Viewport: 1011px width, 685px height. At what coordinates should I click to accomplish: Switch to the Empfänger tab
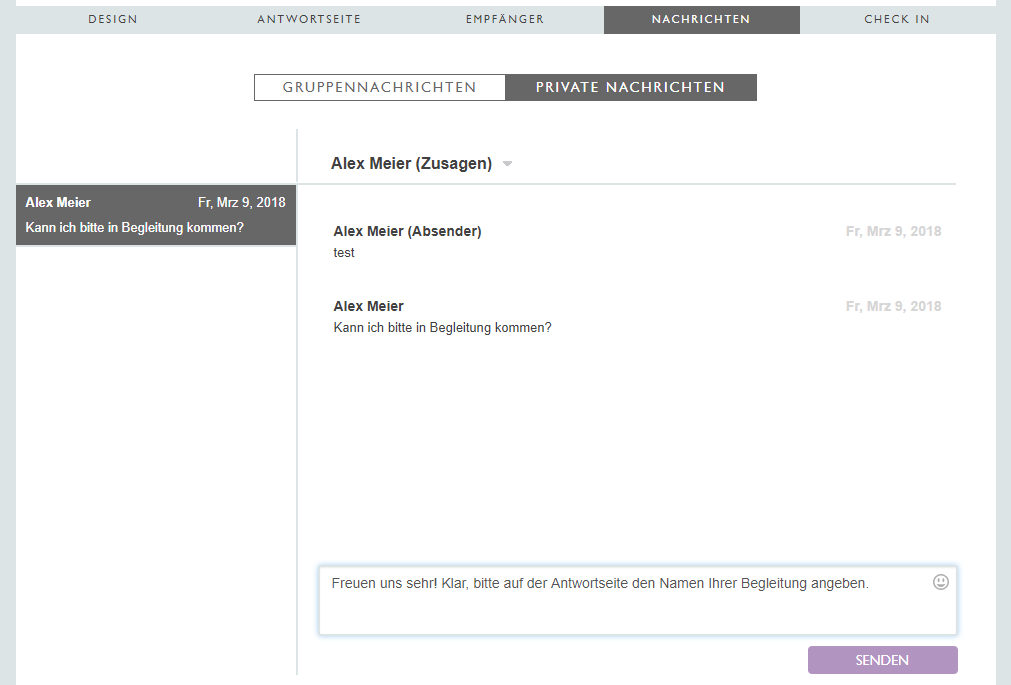click(505, 19)
